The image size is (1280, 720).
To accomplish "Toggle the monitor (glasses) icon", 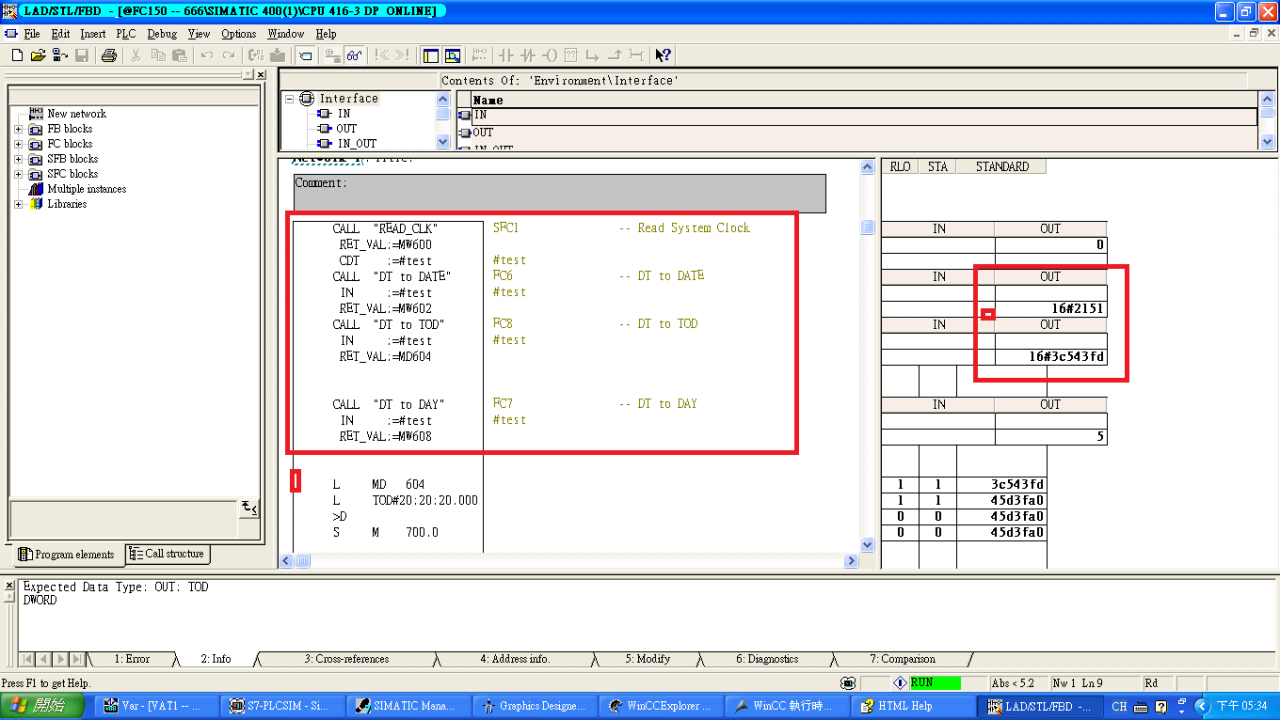I will [x=354, y=55].
